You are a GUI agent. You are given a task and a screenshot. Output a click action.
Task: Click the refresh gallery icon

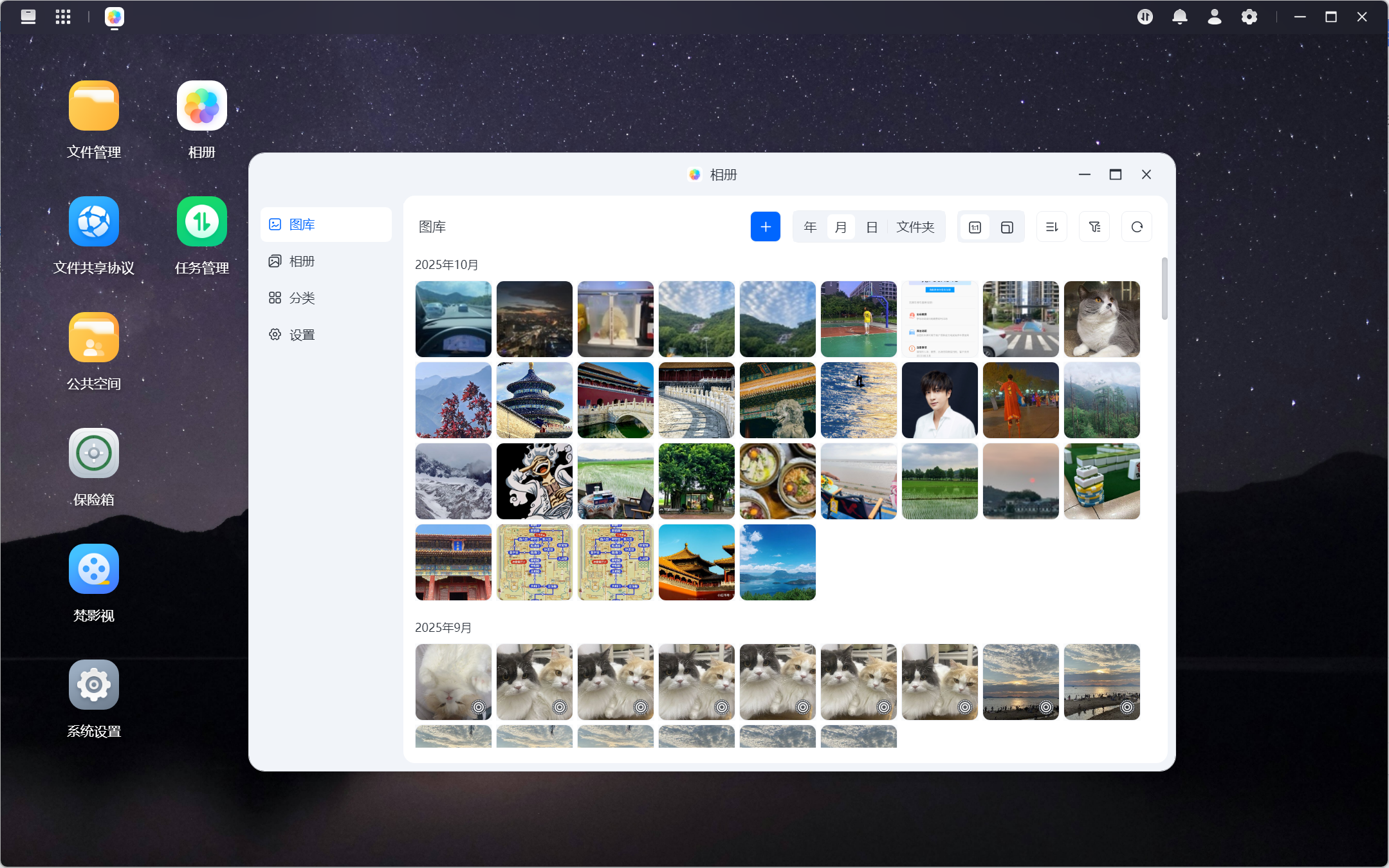(1137, 226)
